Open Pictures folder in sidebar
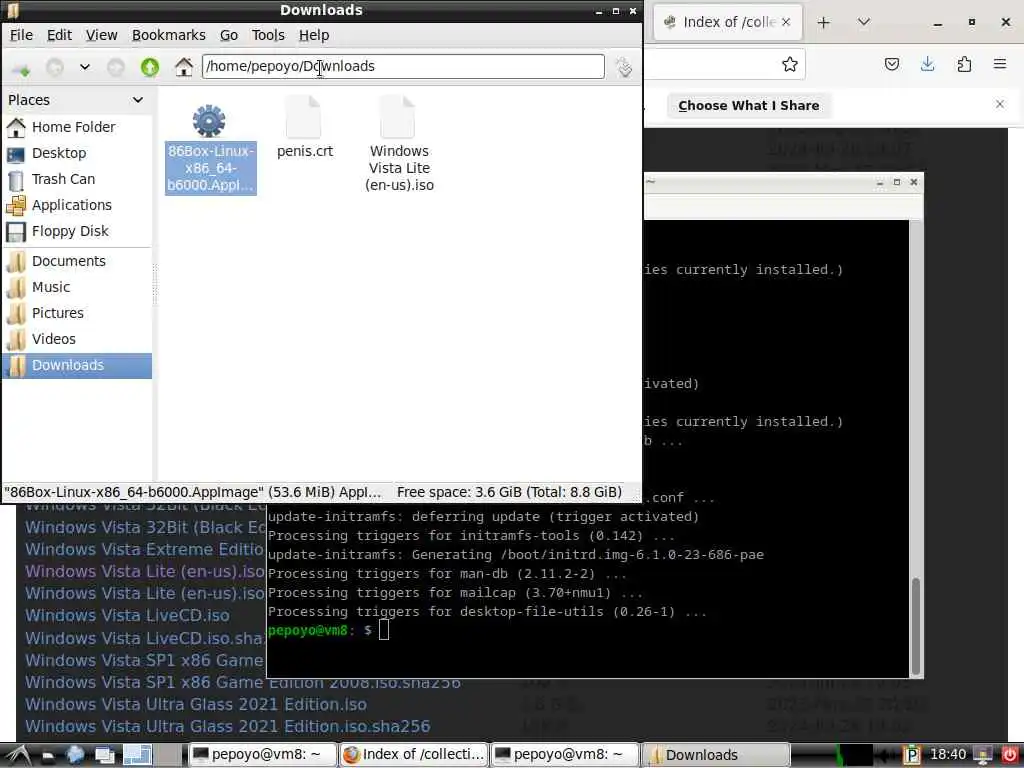Screen dimensions: 1024x768 pyautogui.click(x=77, y=313)
